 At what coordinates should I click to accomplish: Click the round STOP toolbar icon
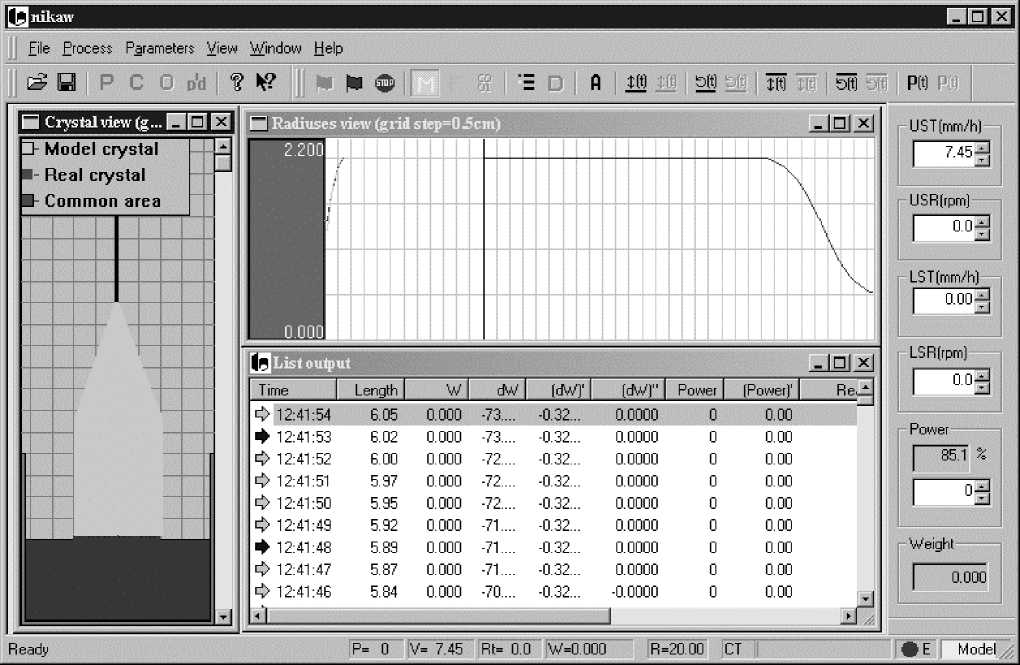click(384, 83)
